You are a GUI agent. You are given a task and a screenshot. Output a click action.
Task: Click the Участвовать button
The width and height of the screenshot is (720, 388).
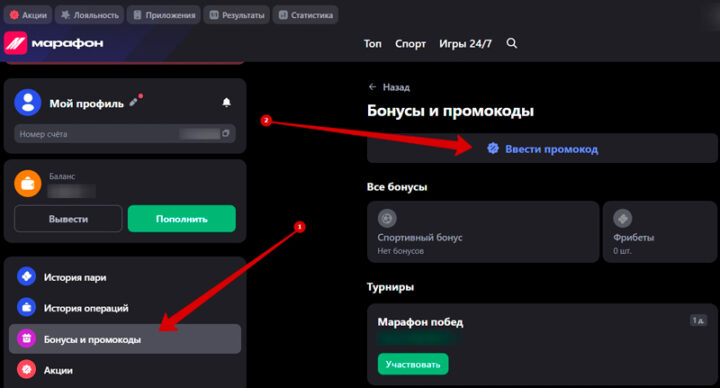pyautogui.click(x=413, y=364)
